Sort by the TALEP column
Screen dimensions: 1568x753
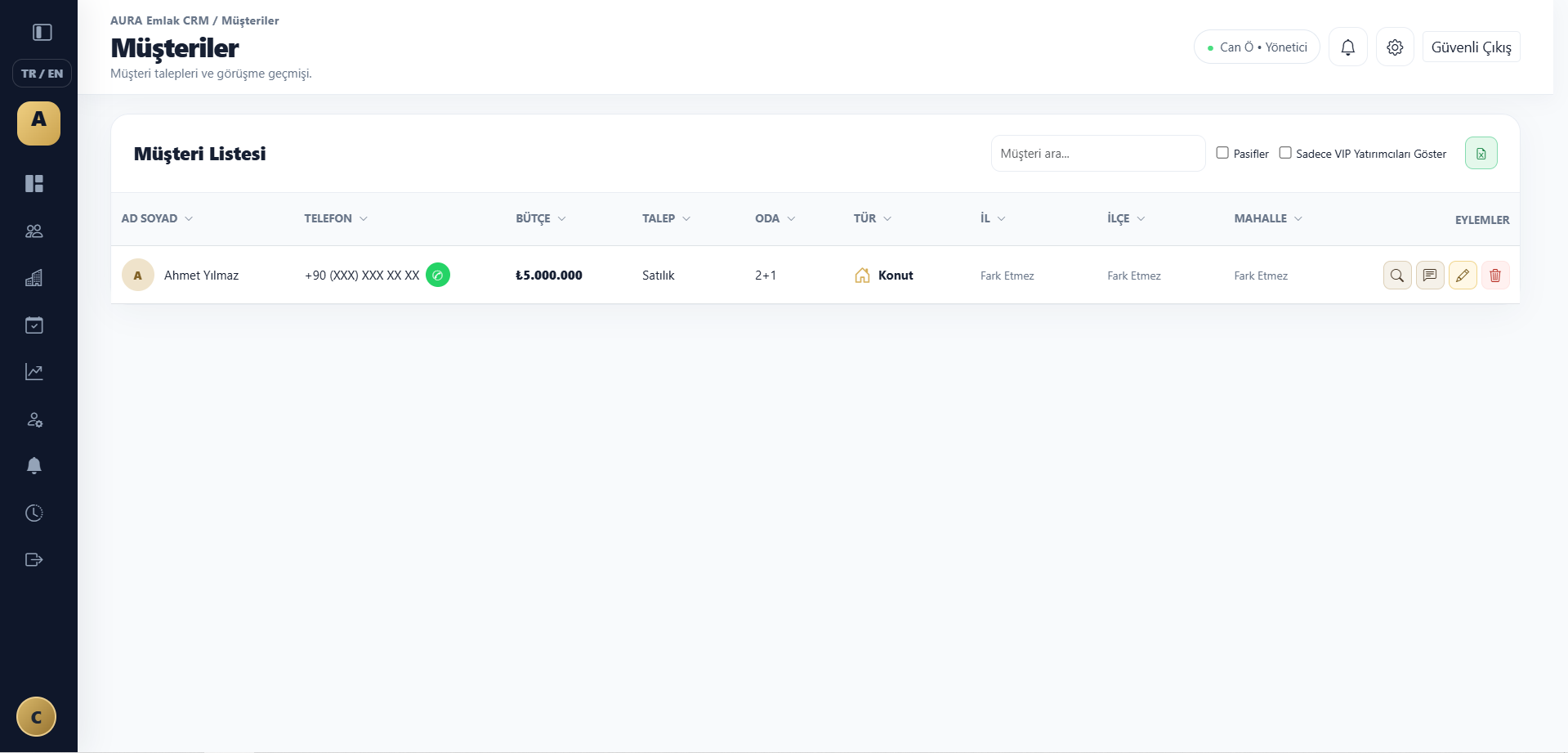click(667, 218)
